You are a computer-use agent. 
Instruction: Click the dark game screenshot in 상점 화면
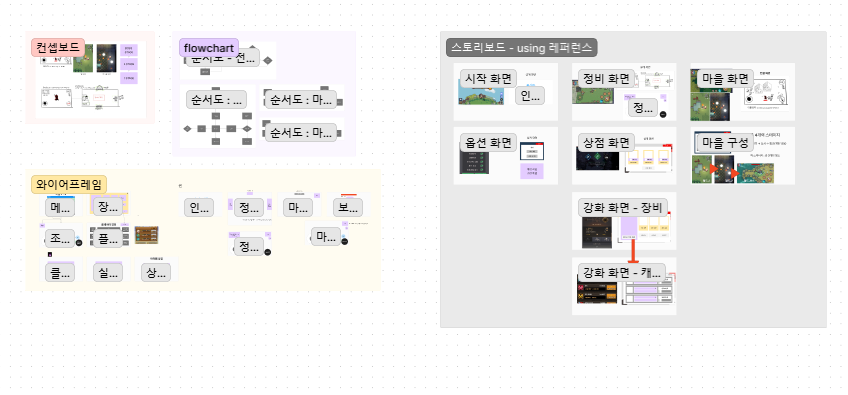tap(598, 160)
